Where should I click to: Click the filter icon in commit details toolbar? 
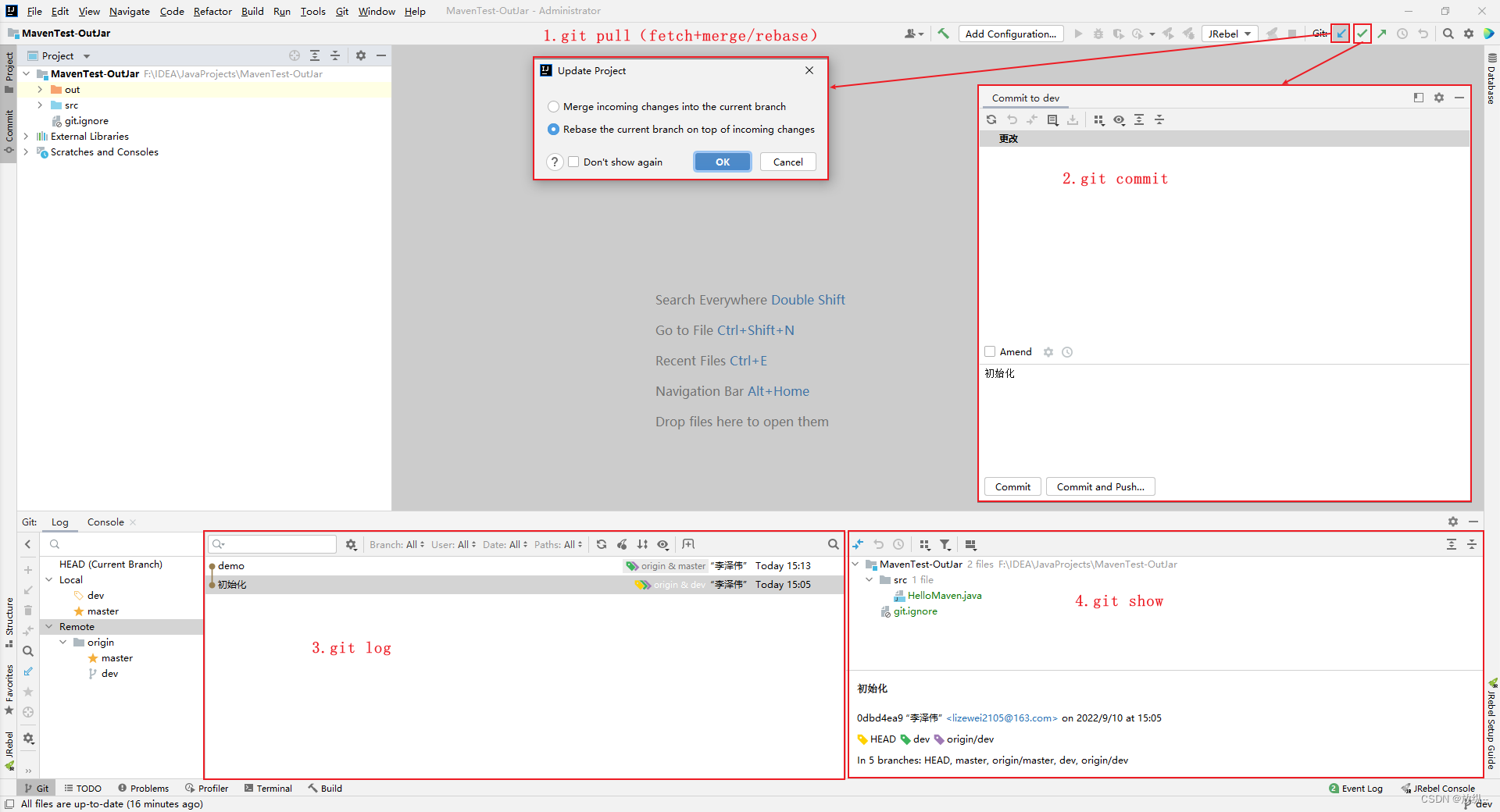tap(945, 544)
